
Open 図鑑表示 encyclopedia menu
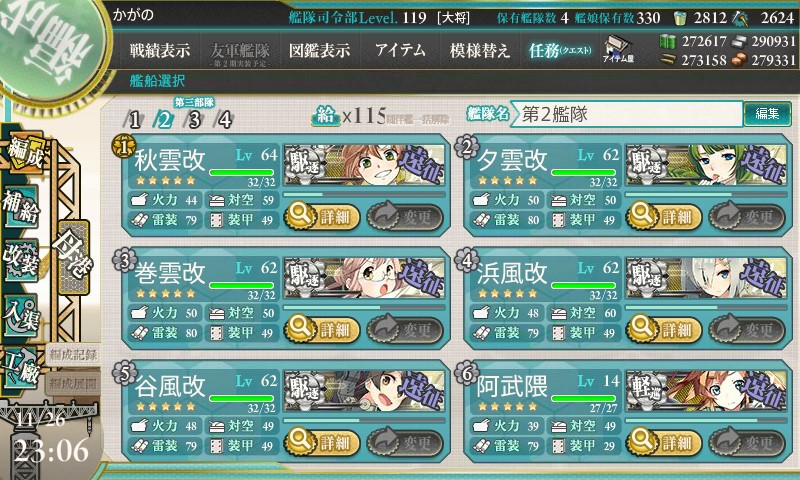click(x=319, y=50)
